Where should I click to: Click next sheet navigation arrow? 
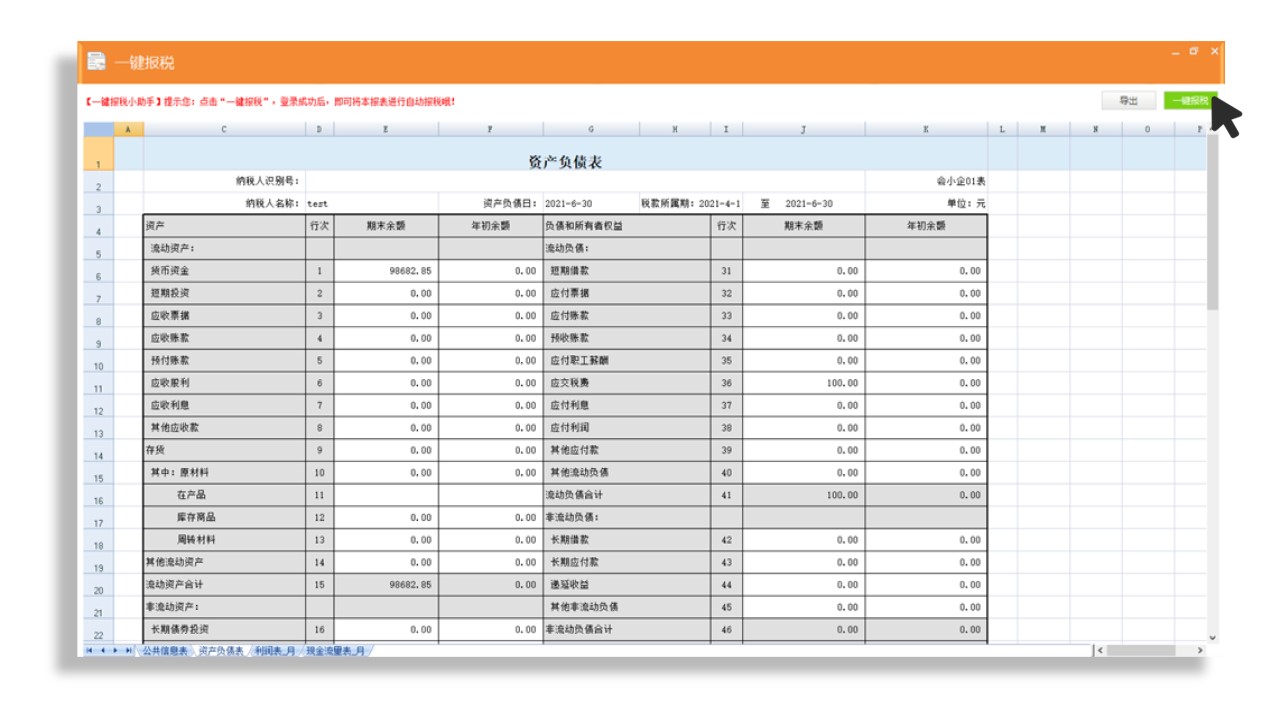115,651
